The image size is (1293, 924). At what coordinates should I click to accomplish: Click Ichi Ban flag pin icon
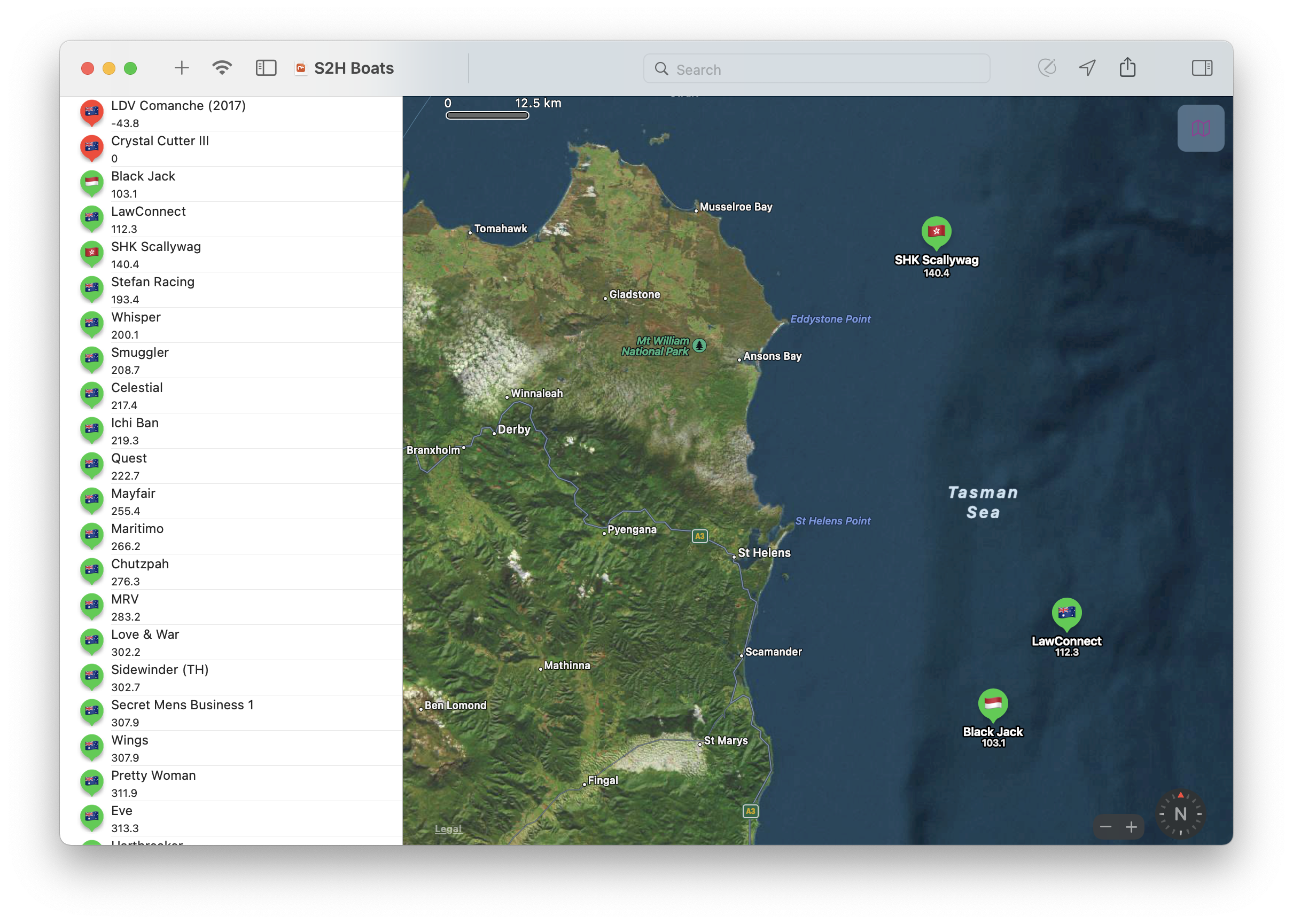click(x=91, y=430)
